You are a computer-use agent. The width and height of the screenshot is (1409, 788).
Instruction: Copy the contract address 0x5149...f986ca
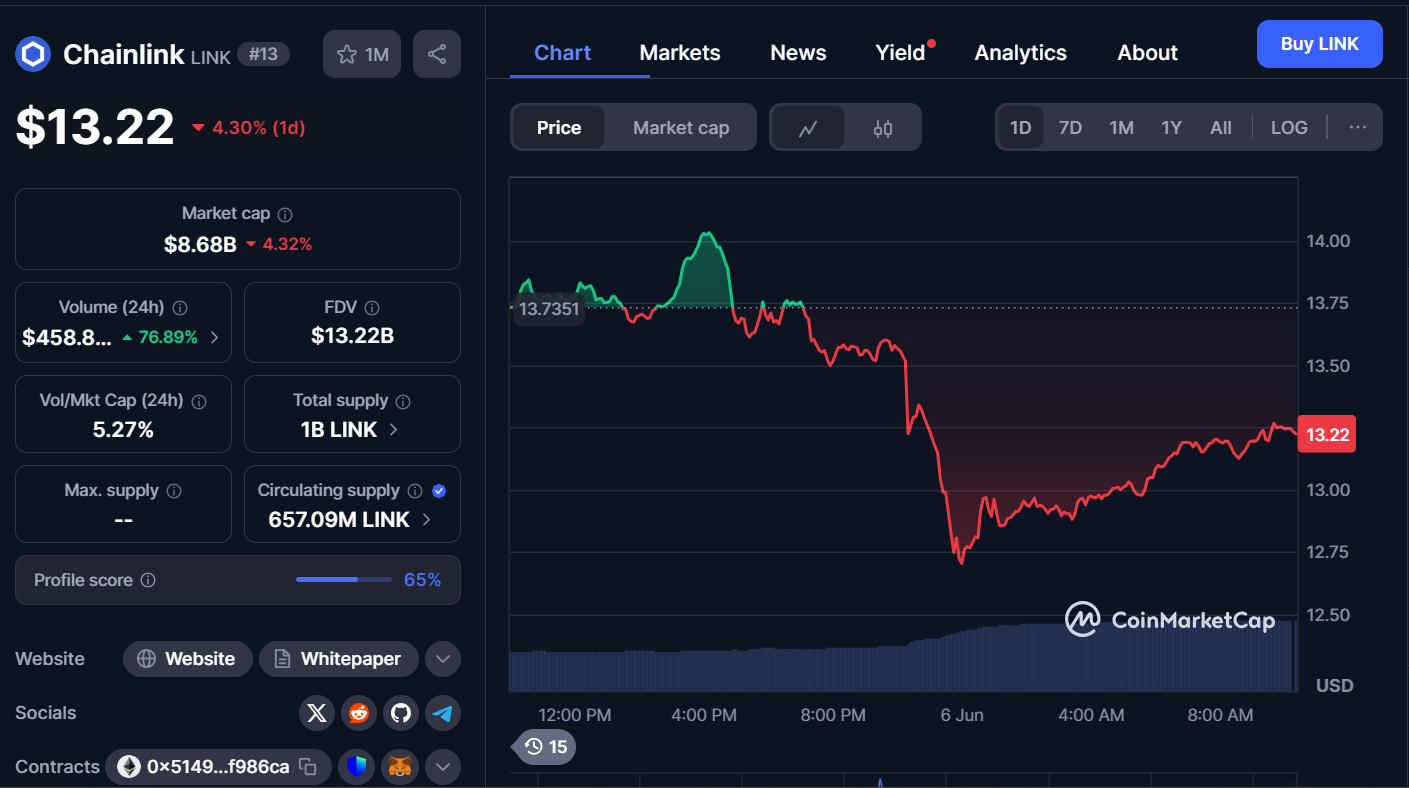(x=308, y=767)
